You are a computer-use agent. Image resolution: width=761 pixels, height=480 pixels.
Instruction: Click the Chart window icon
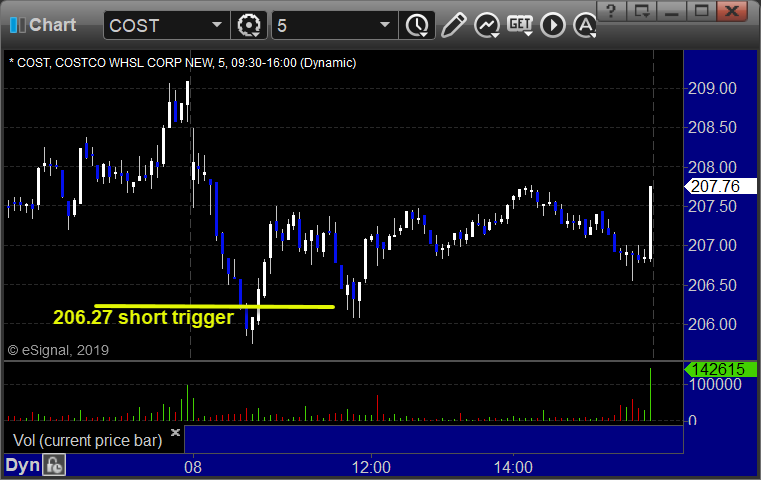(x=17, y=25)
